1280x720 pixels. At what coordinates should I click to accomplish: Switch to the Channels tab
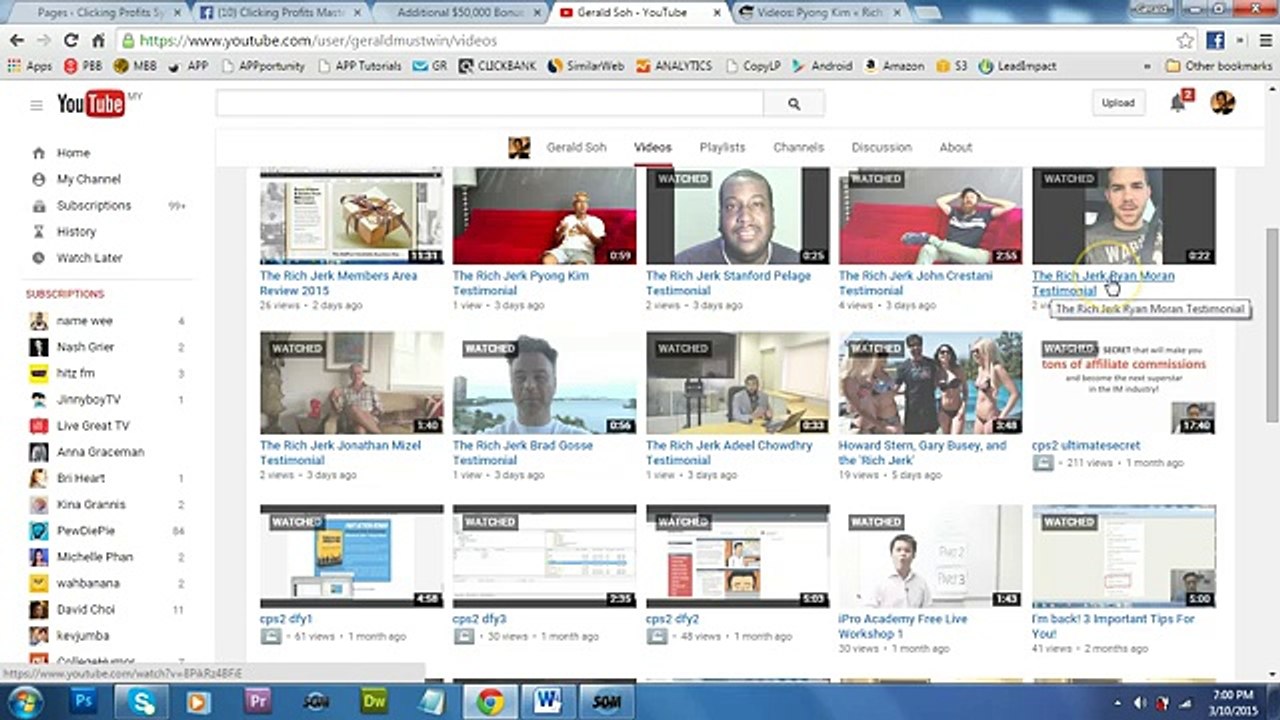click(x=798, y=147)
